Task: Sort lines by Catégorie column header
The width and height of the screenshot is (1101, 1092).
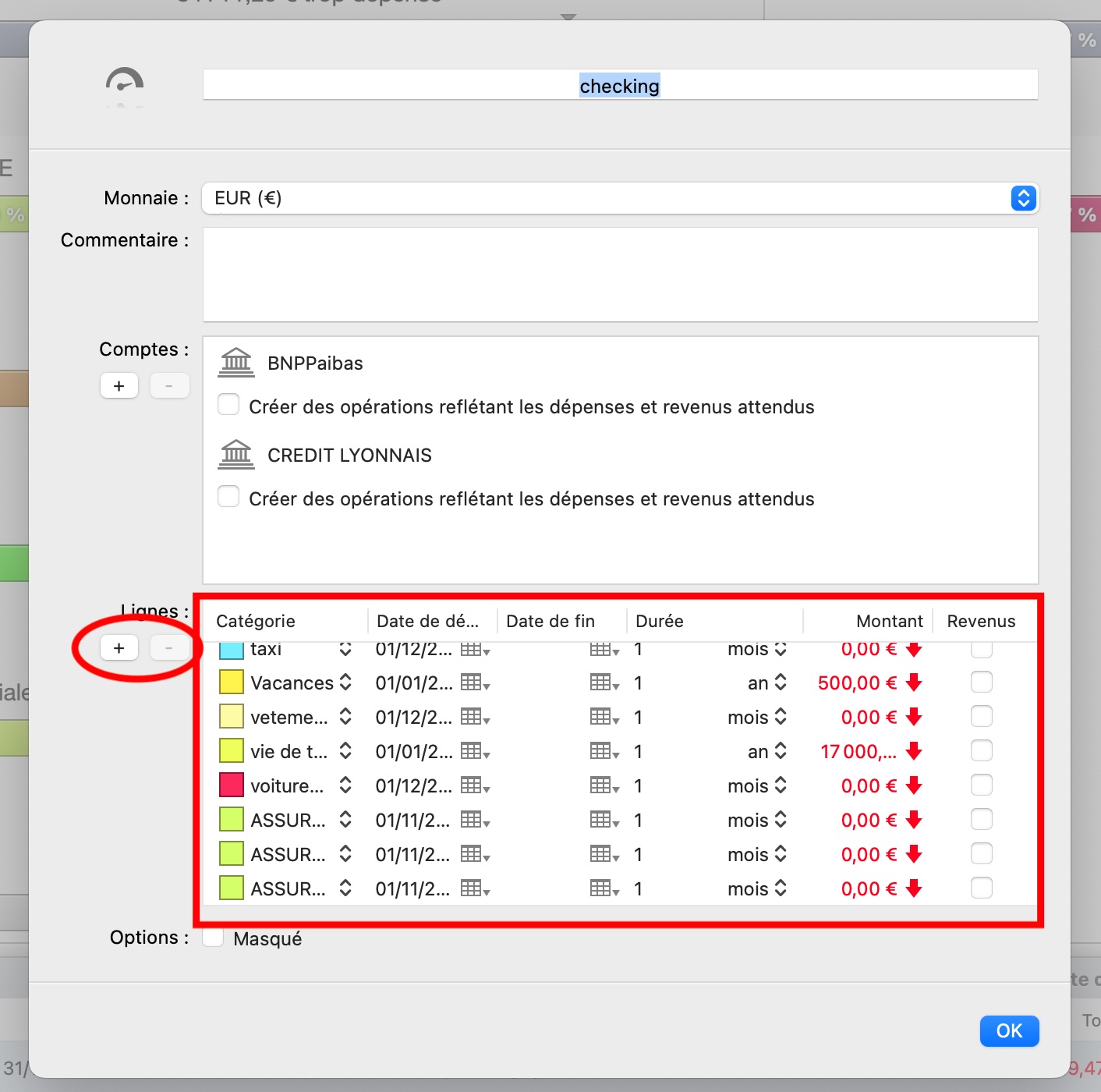Action: point(256,621)
